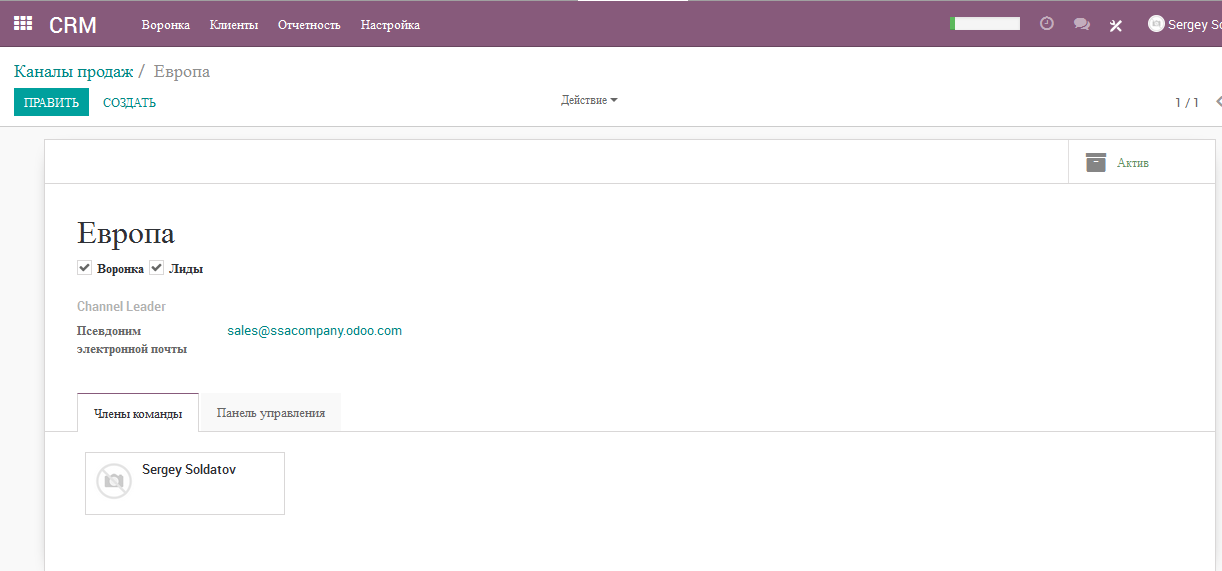Click the ПРАВИТЬ button
This screenshot has width=1222, height=571.
pos(51,102)
